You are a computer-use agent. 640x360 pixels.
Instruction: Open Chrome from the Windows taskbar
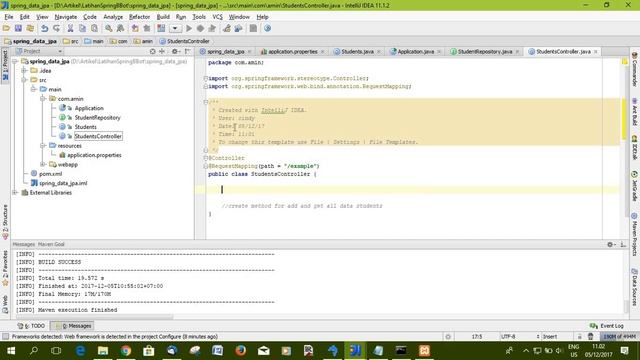pyautogui.click(x=126, y=351)
